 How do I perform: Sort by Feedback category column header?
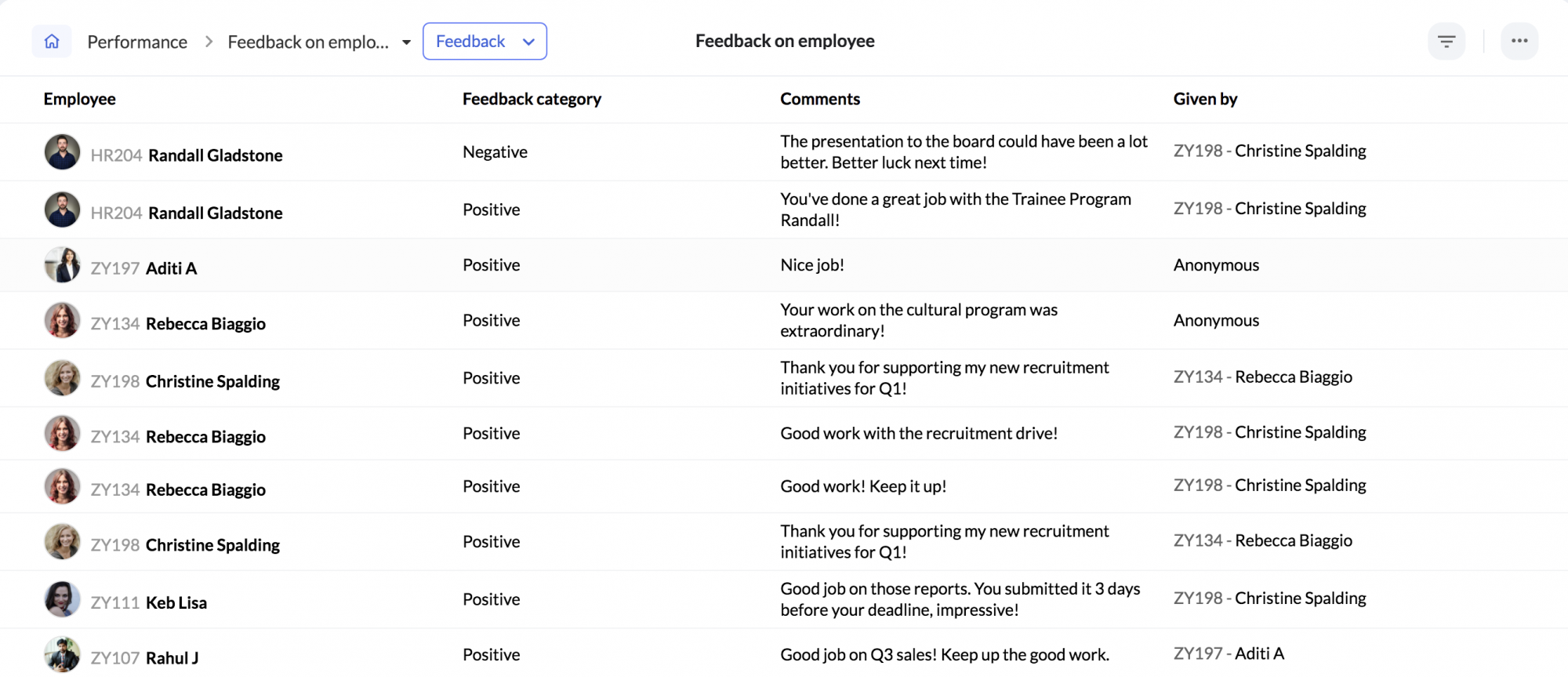[x=532, y=99]
